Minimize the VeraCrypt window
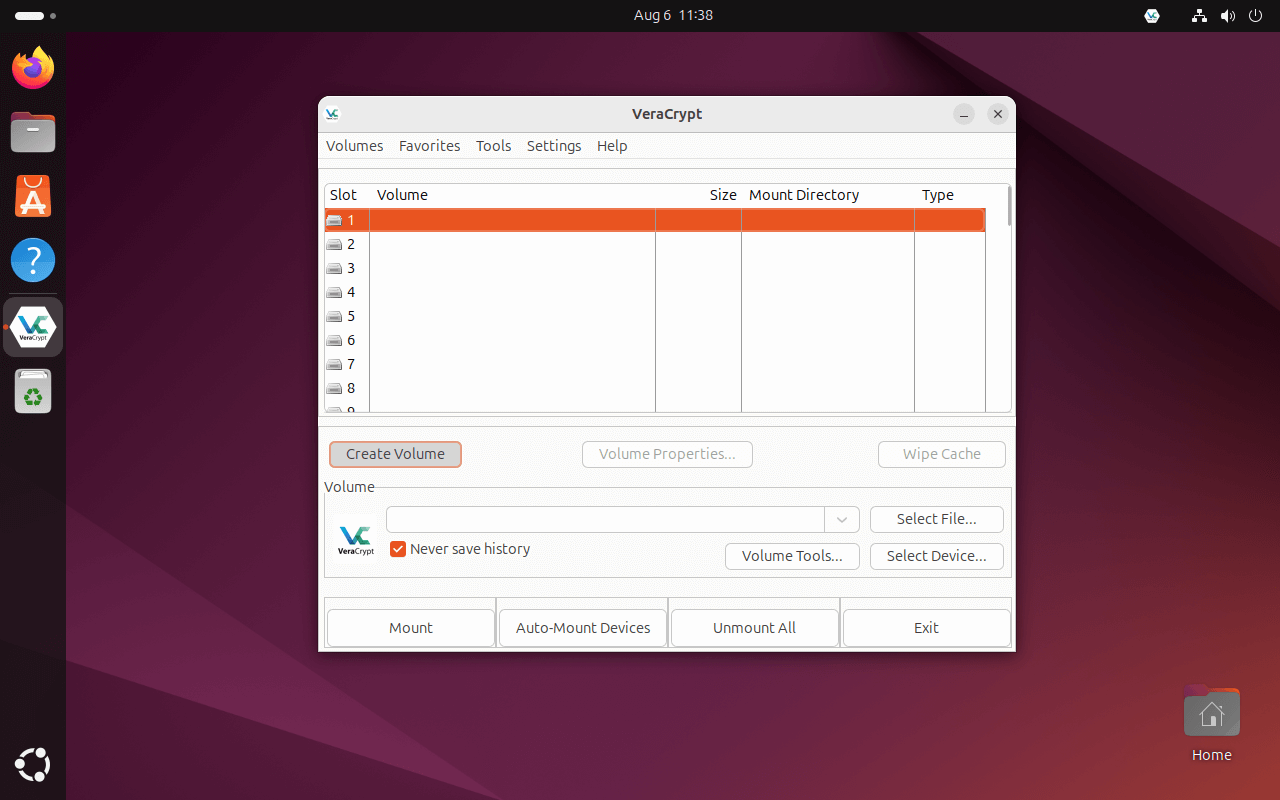Image resolution: width=1280 pixels, height=800 pixels. [x=963, y=114]
